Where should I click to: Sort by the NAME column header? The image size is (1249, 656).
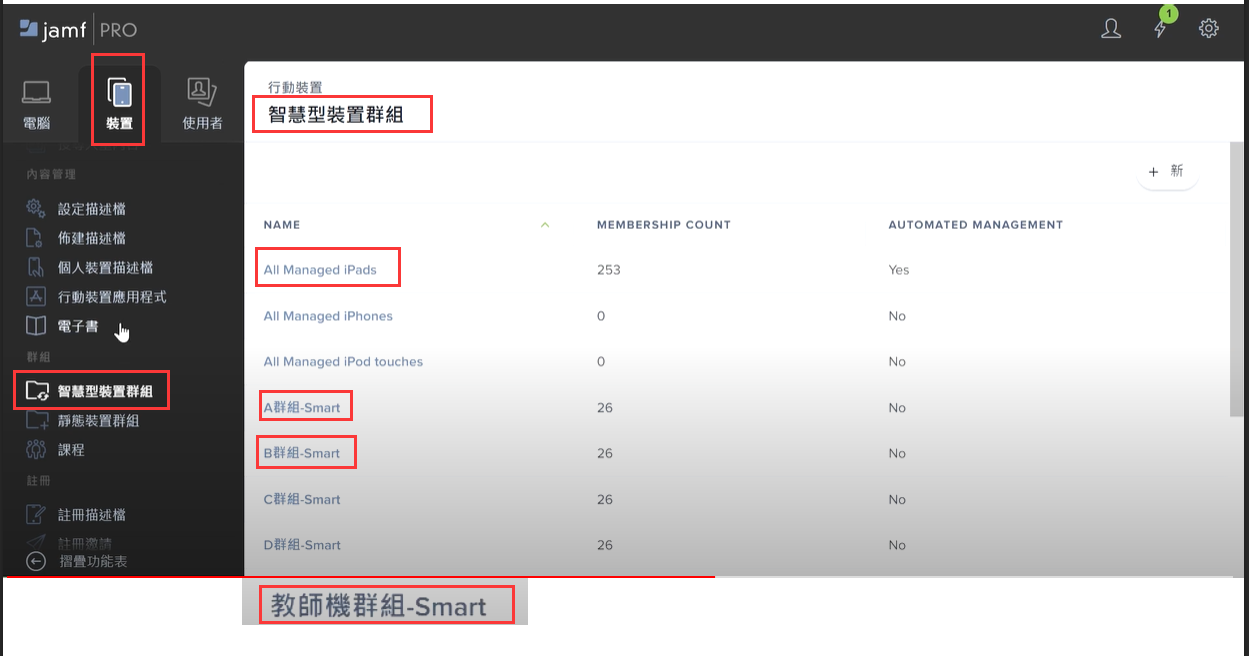point(282,225)
